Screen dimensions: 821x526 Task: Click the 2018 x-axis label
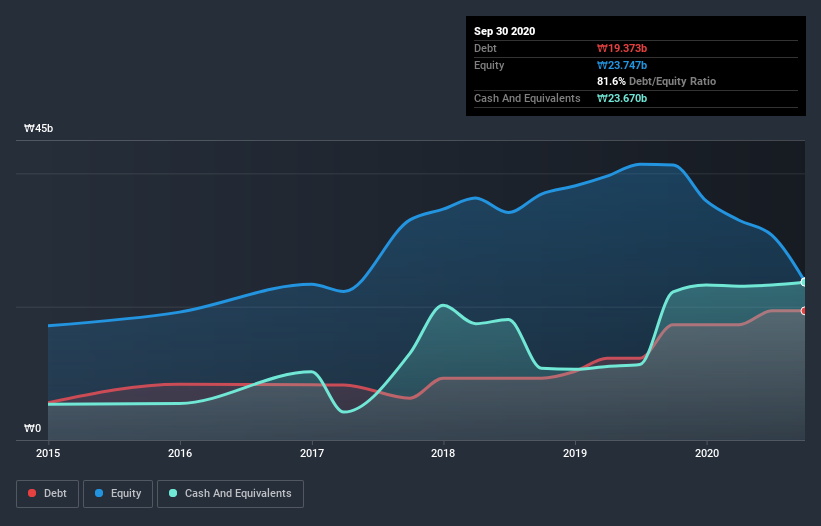click(x=443, y=453)
